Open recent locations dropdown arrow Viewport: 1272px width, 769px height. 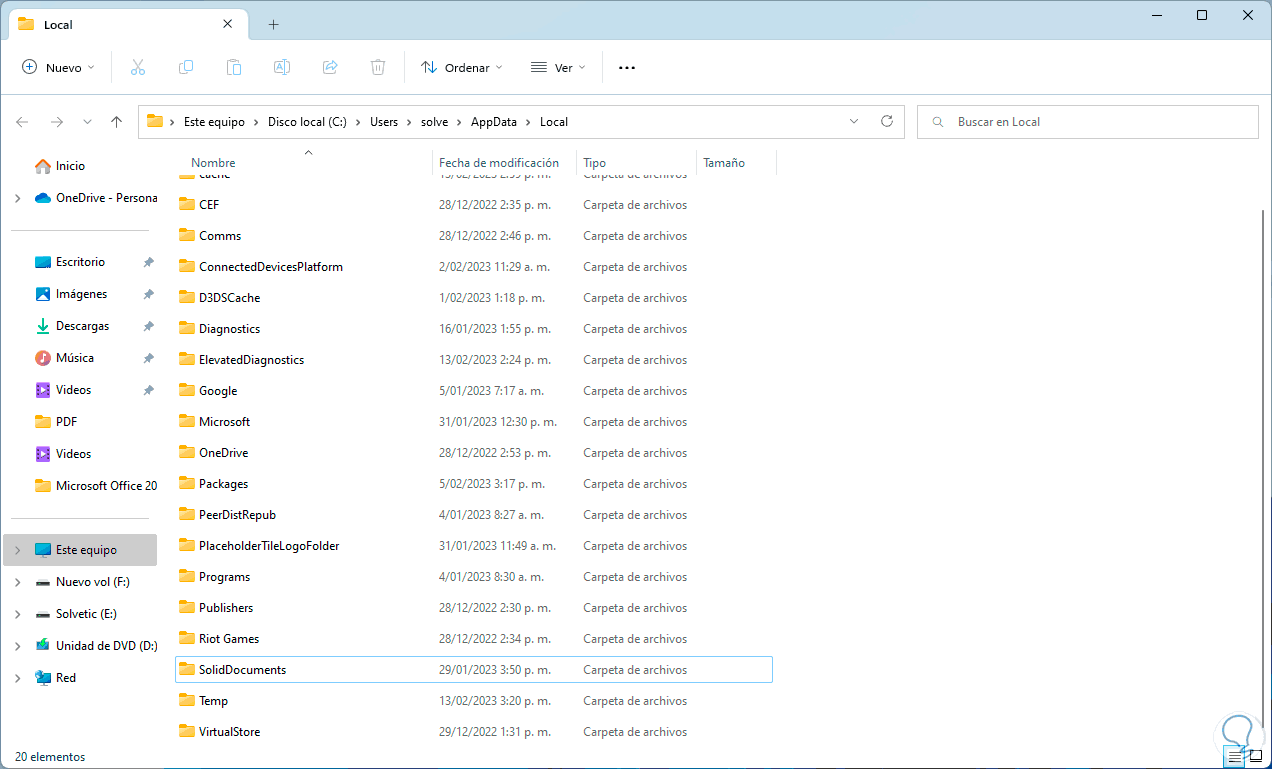point(87,121)
